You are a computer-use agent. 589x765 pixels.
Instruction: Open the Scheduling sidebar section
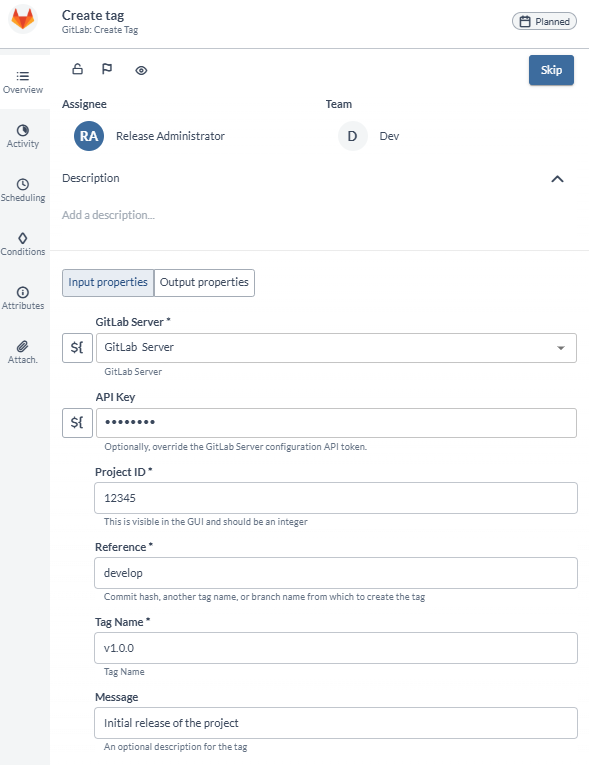tap(23, 190)
